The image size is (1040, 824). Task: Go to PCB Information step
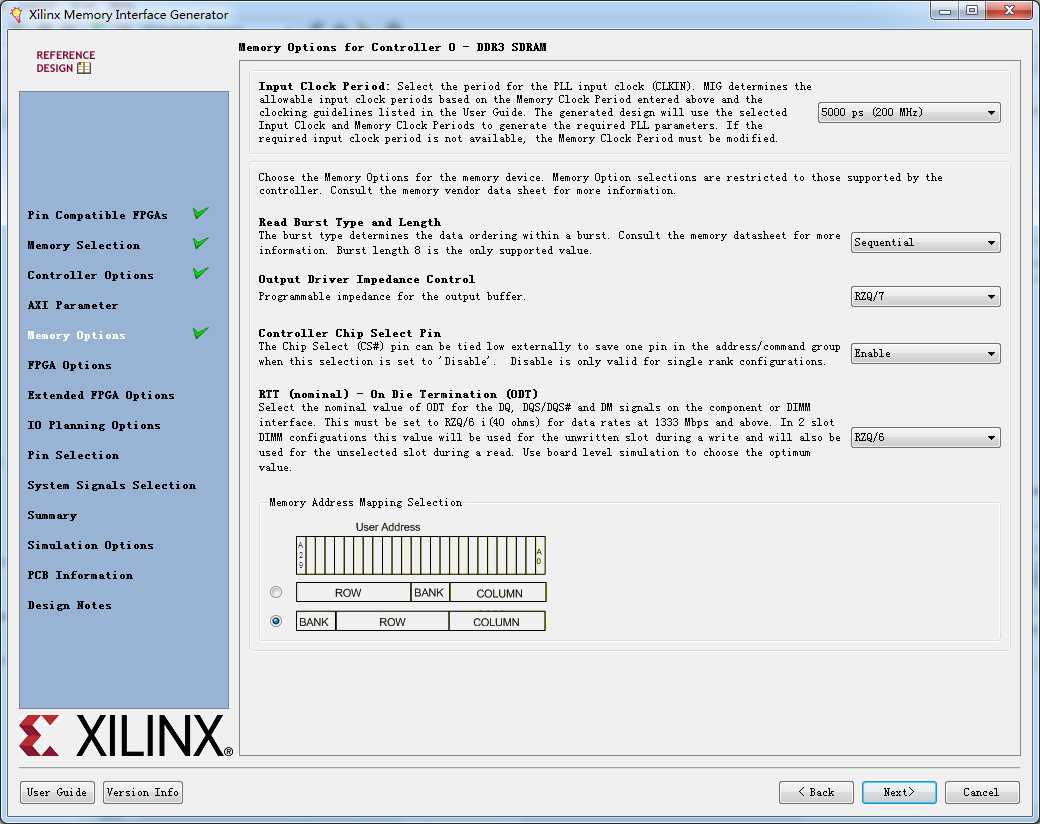[x=80, y=575]
